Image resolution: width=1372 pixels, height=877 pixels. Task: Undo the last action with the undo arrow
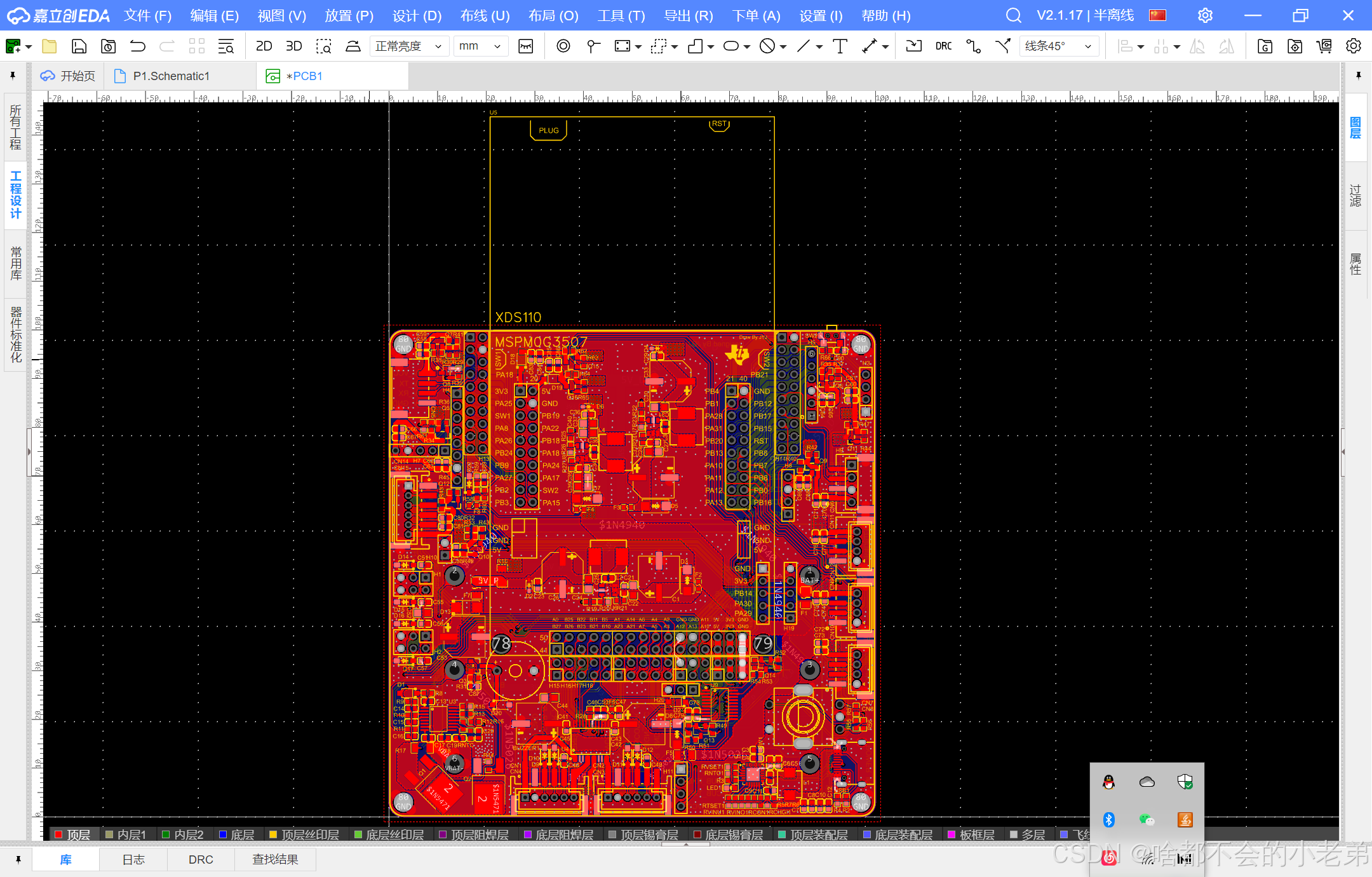pyautogui.click(x=138, y=46)
